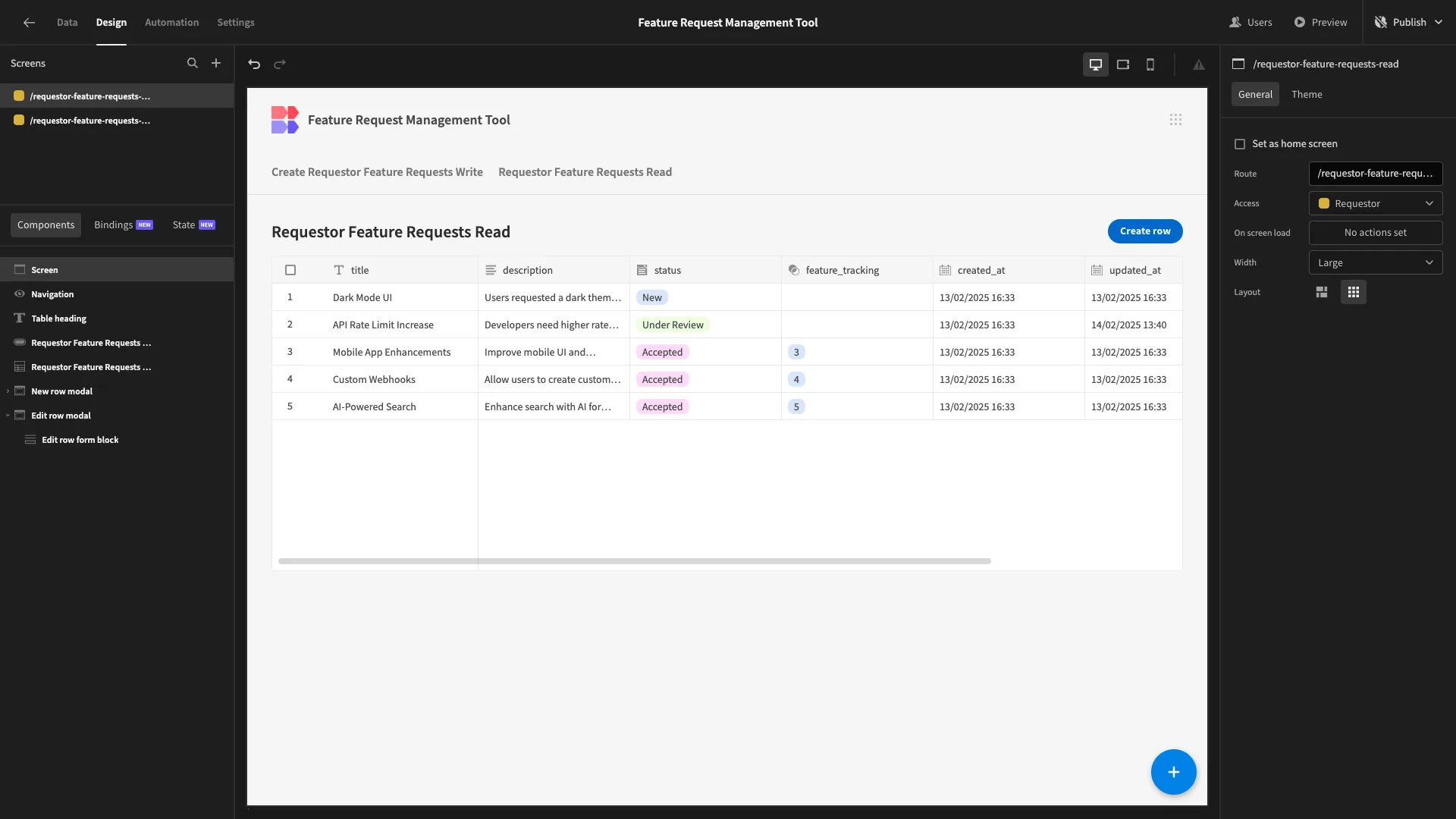The height and width of the screenshot is (819, 1456).
Task: Click No actions set button
Action: pyautogui.click(x=1376, y=234)
